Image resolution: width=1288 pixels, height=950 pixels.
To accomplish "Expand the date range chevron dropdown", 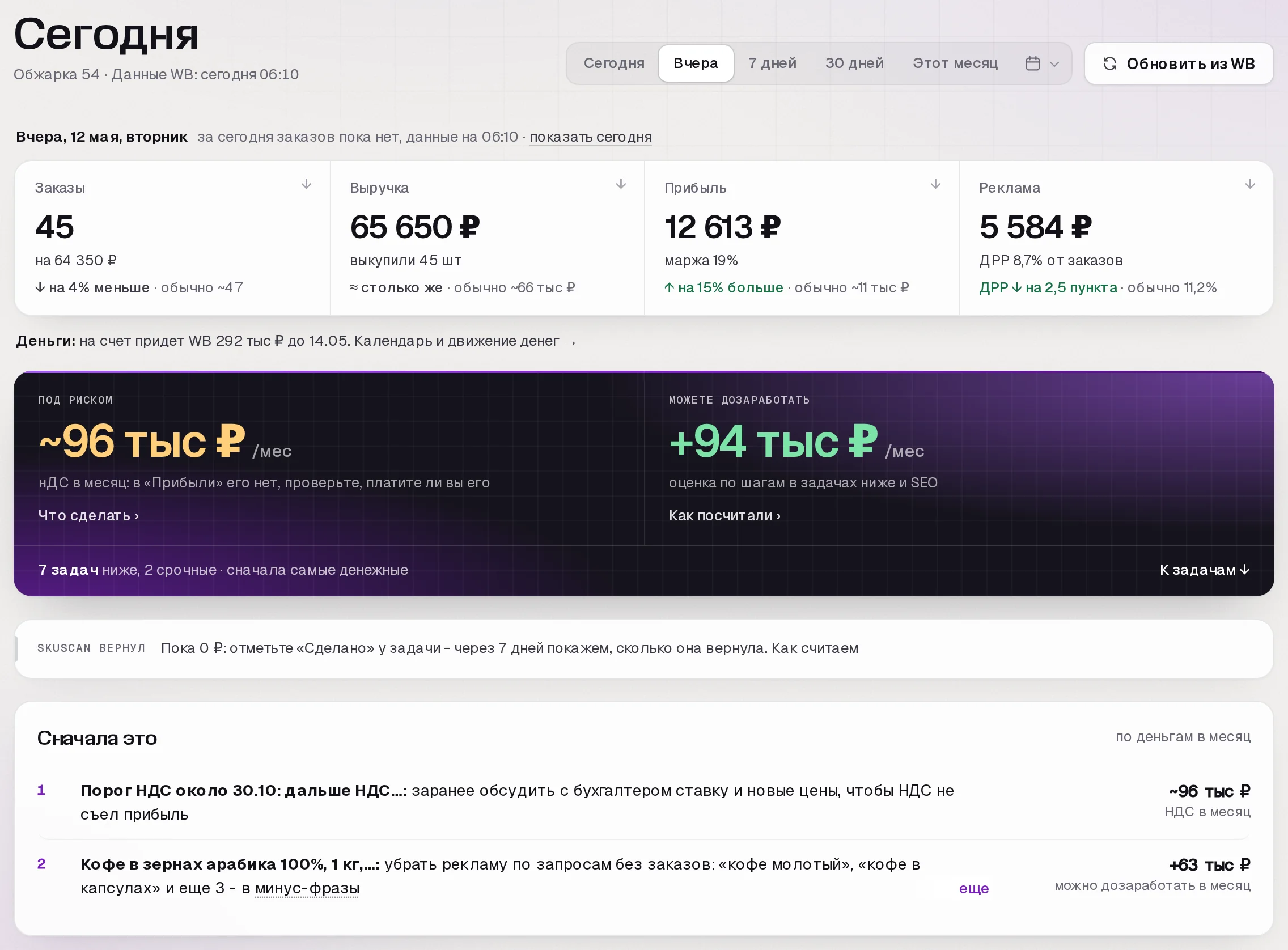I will [1054, 64].
